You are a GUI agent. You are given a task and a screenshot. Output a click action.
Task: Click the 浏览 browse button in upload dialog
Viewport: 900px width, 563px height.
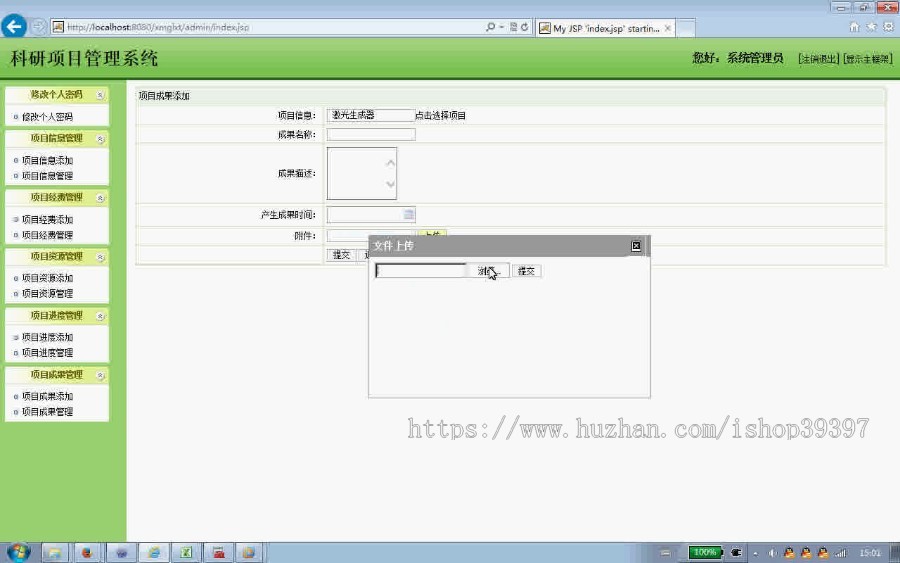[488, 271]
